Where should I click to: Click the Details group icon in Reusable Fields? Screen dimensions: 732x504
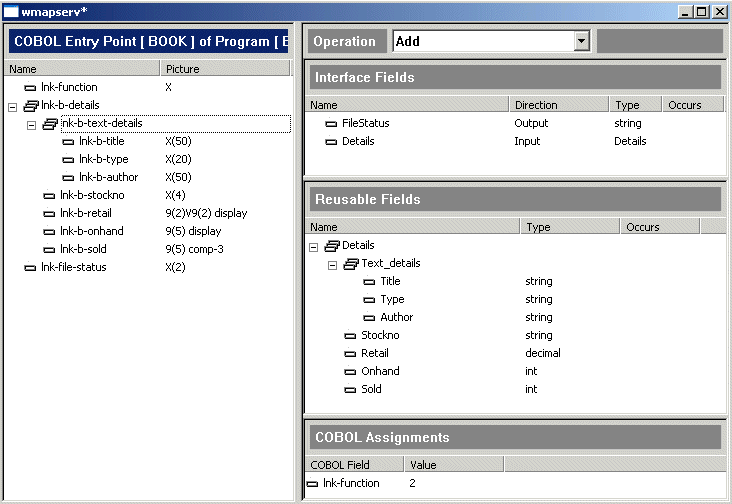(x=332, y=246)
